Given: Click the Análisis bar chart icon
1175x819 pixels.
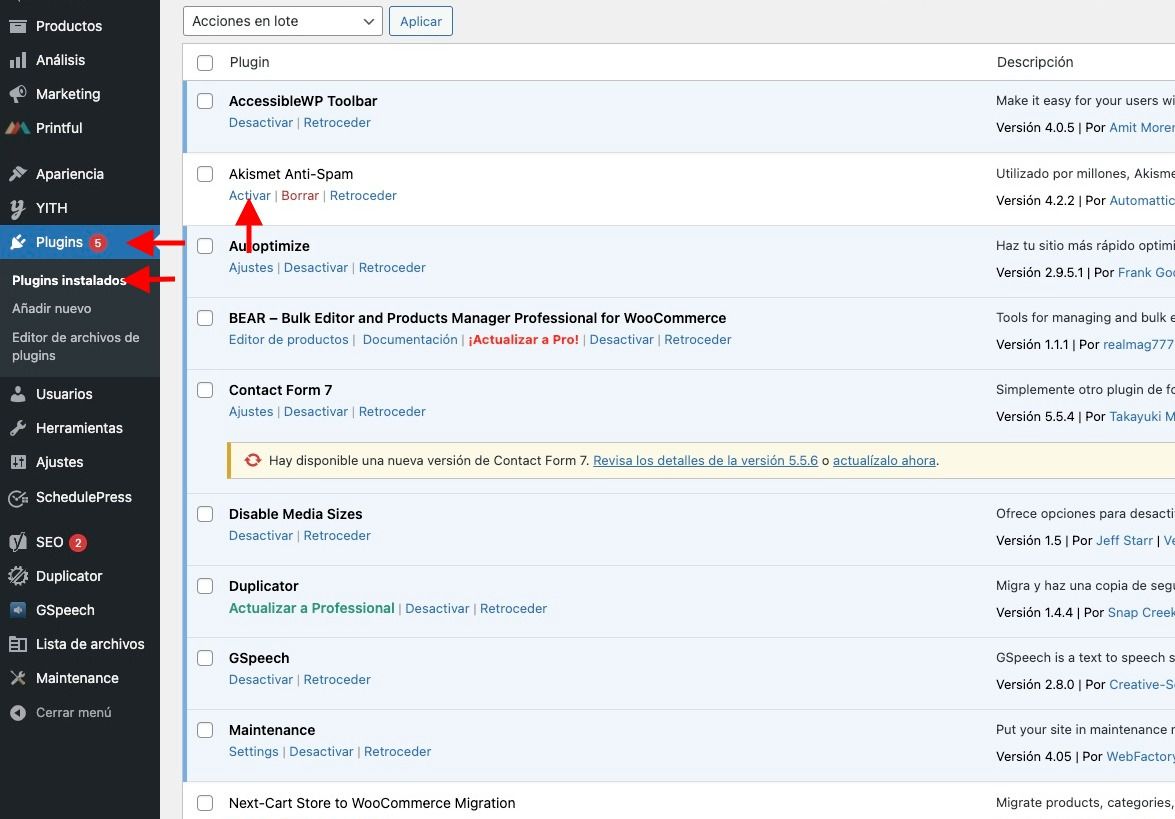Looking at the screenshot, I should (18, 60).
